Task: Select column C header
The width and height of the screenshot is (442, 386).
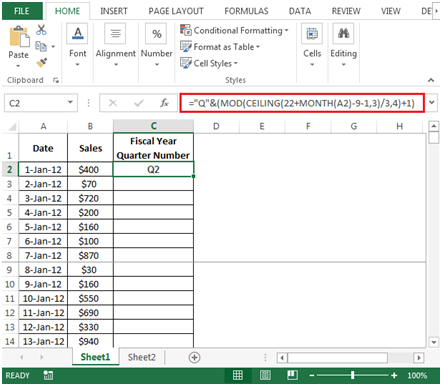Action: pyautogui.click(x=153, y=126)
